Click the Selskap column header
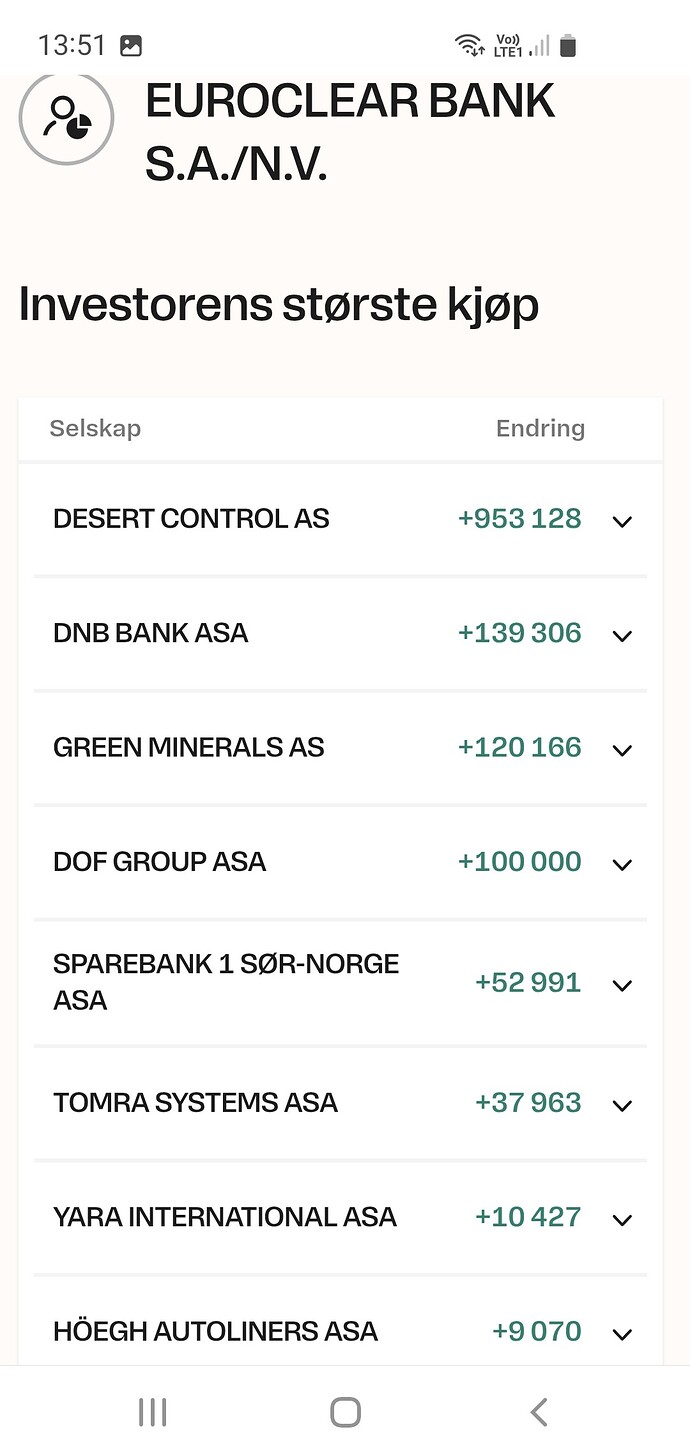This screenshot has height=1456, width=690. click(x=95, y=429)
